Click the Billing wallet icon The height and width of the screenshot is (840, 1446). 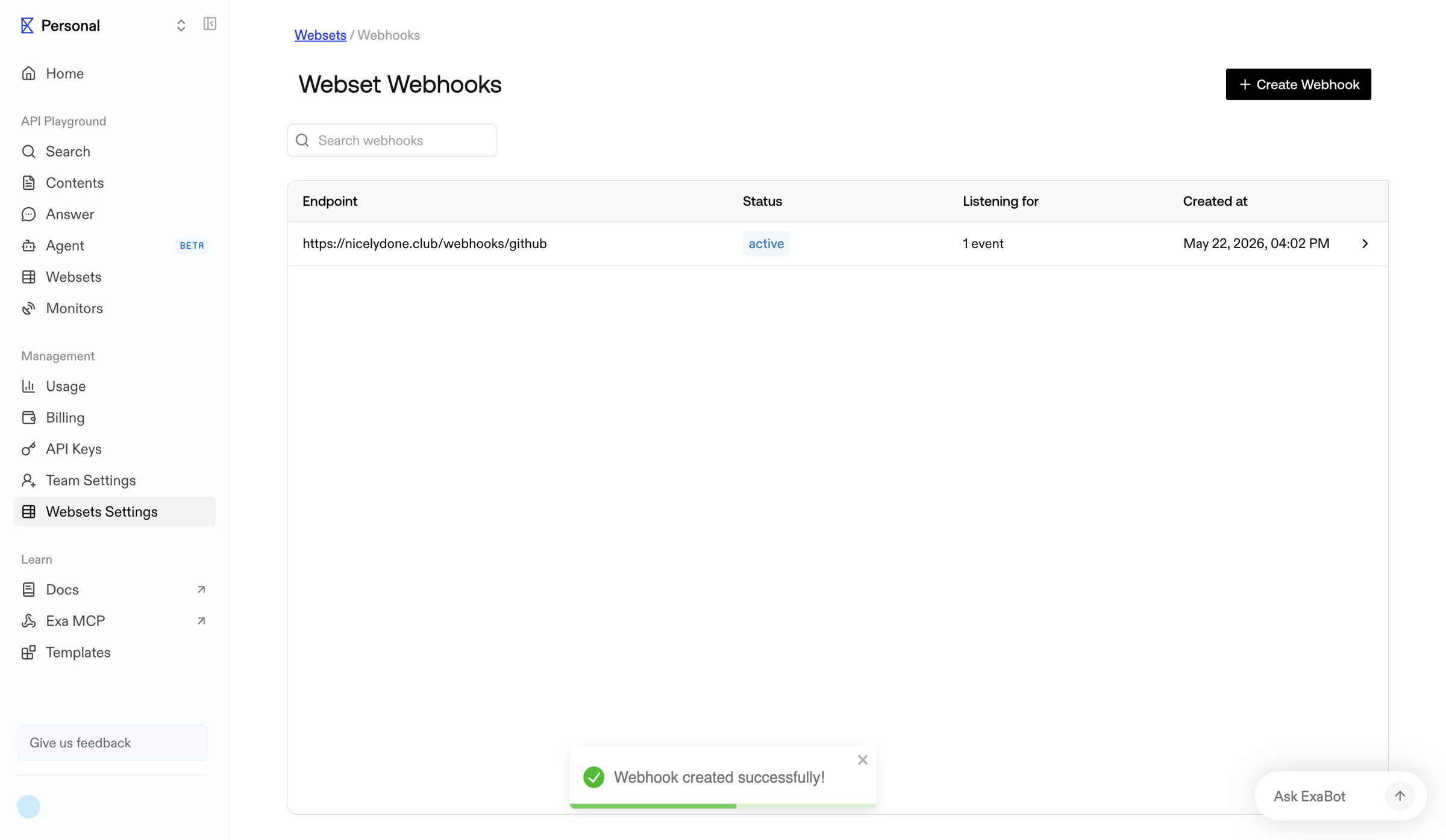click(28, 418)
